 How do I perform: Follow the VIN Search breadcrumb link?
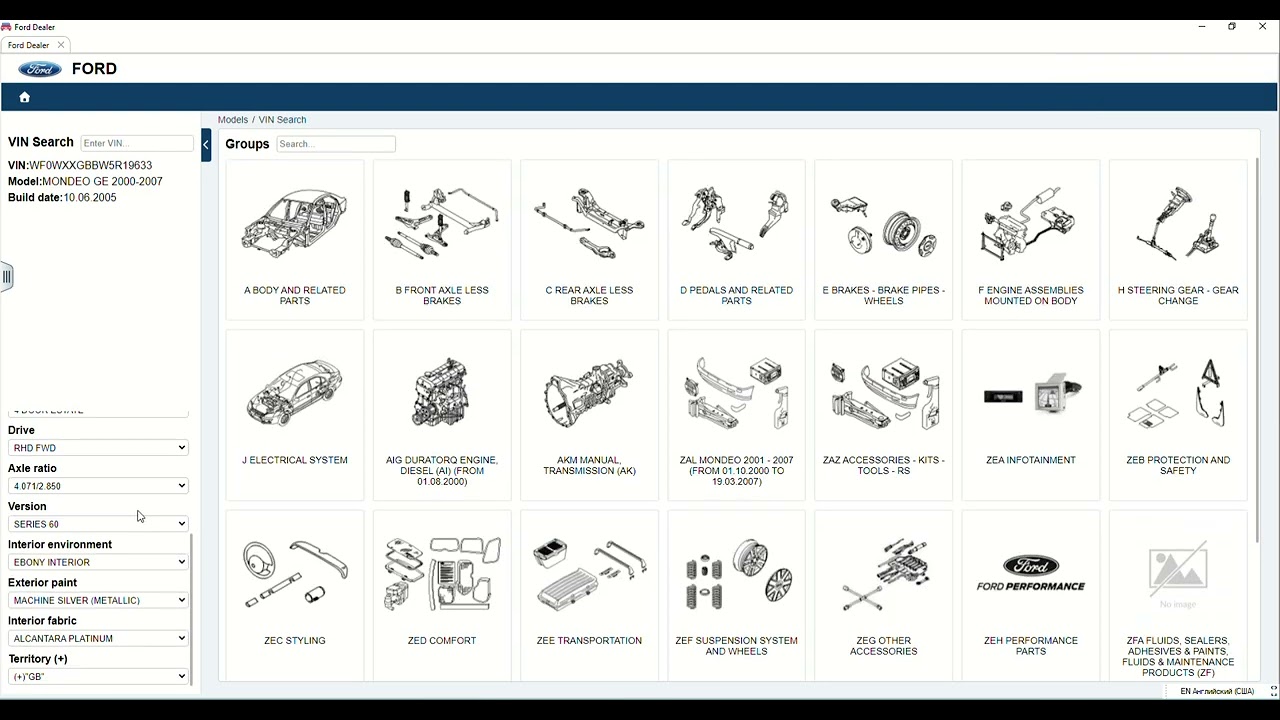[x=283, y=120]
